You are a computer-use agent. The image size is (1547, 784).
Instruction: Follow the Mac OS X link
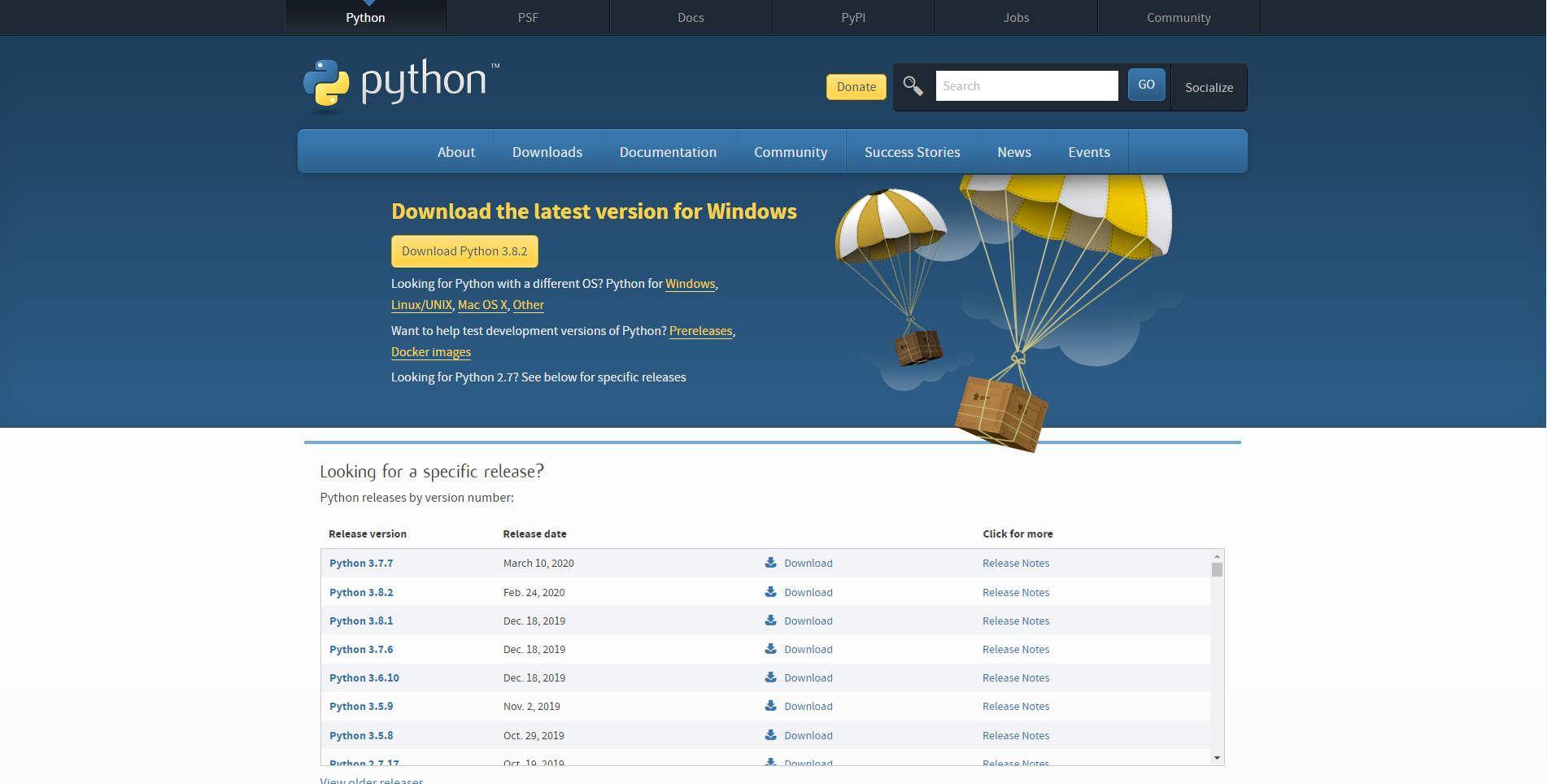pos(482,305)
